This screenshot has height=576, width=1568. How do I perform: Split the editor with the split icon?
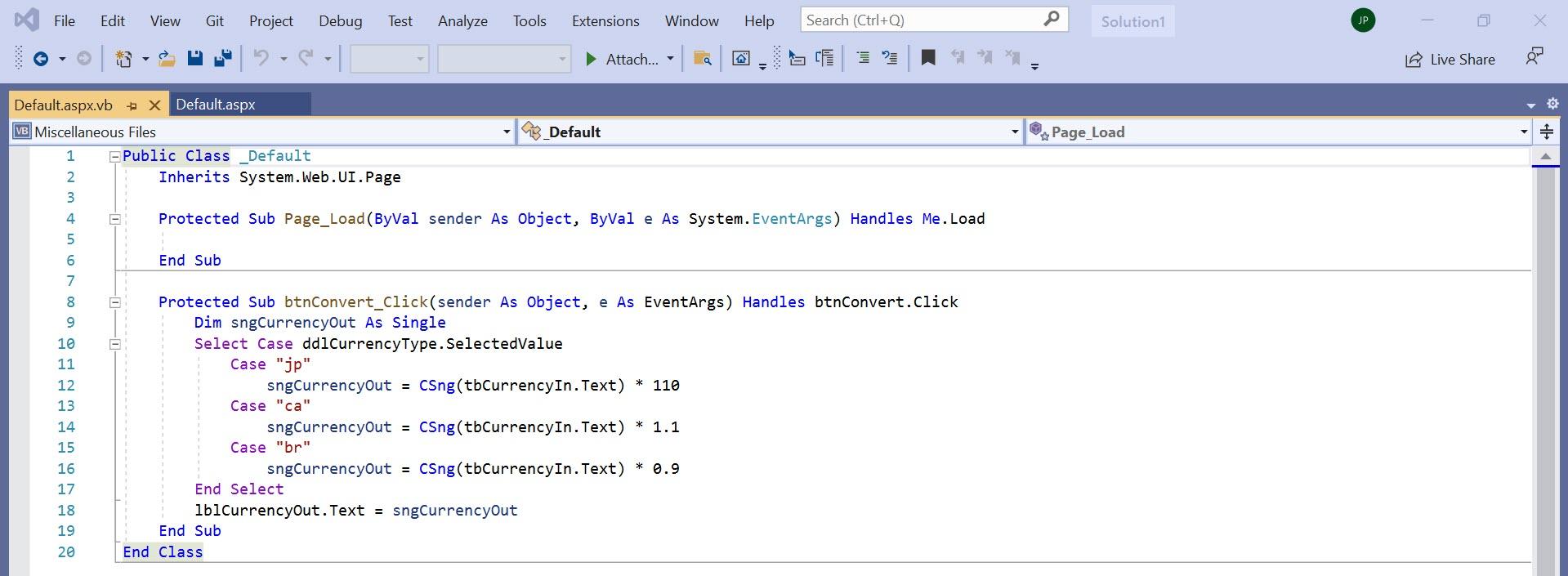pyautogui.click(x=1547, y=132)
